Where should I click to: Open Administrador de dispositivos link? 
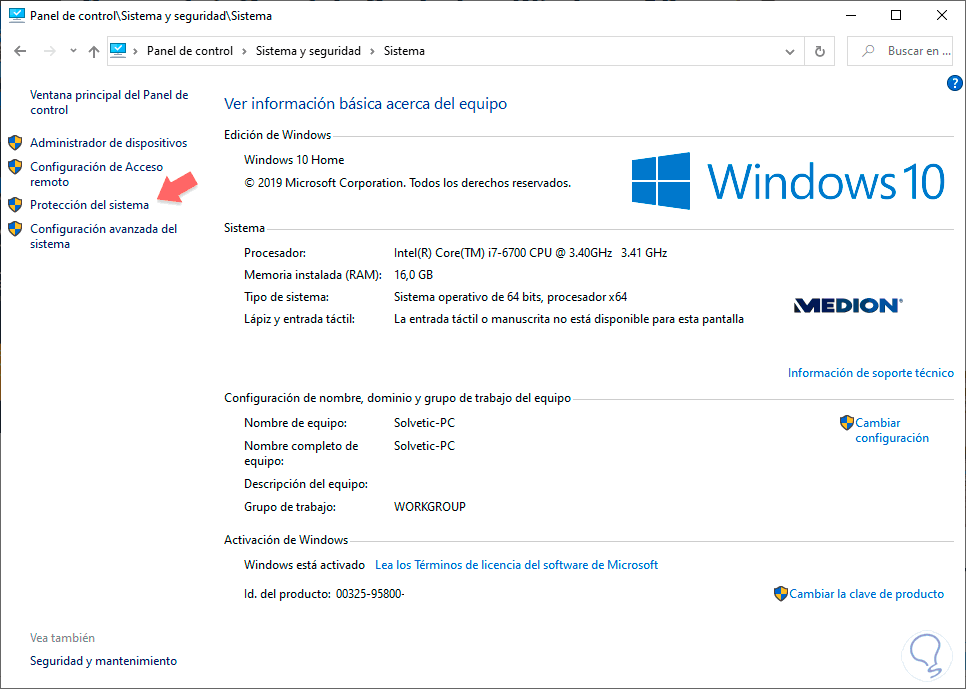click(x=108, y=143)
